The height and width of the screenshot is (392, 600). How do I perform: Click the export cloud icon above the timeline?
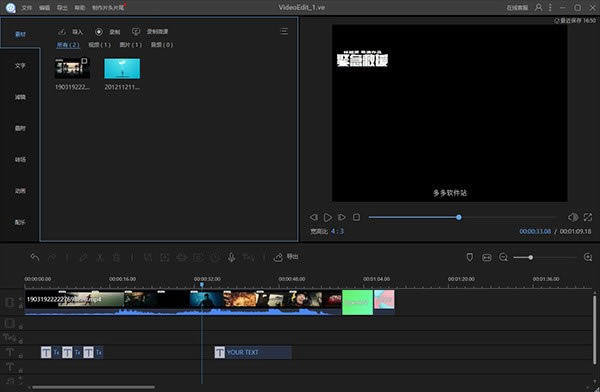click(278, 257)
